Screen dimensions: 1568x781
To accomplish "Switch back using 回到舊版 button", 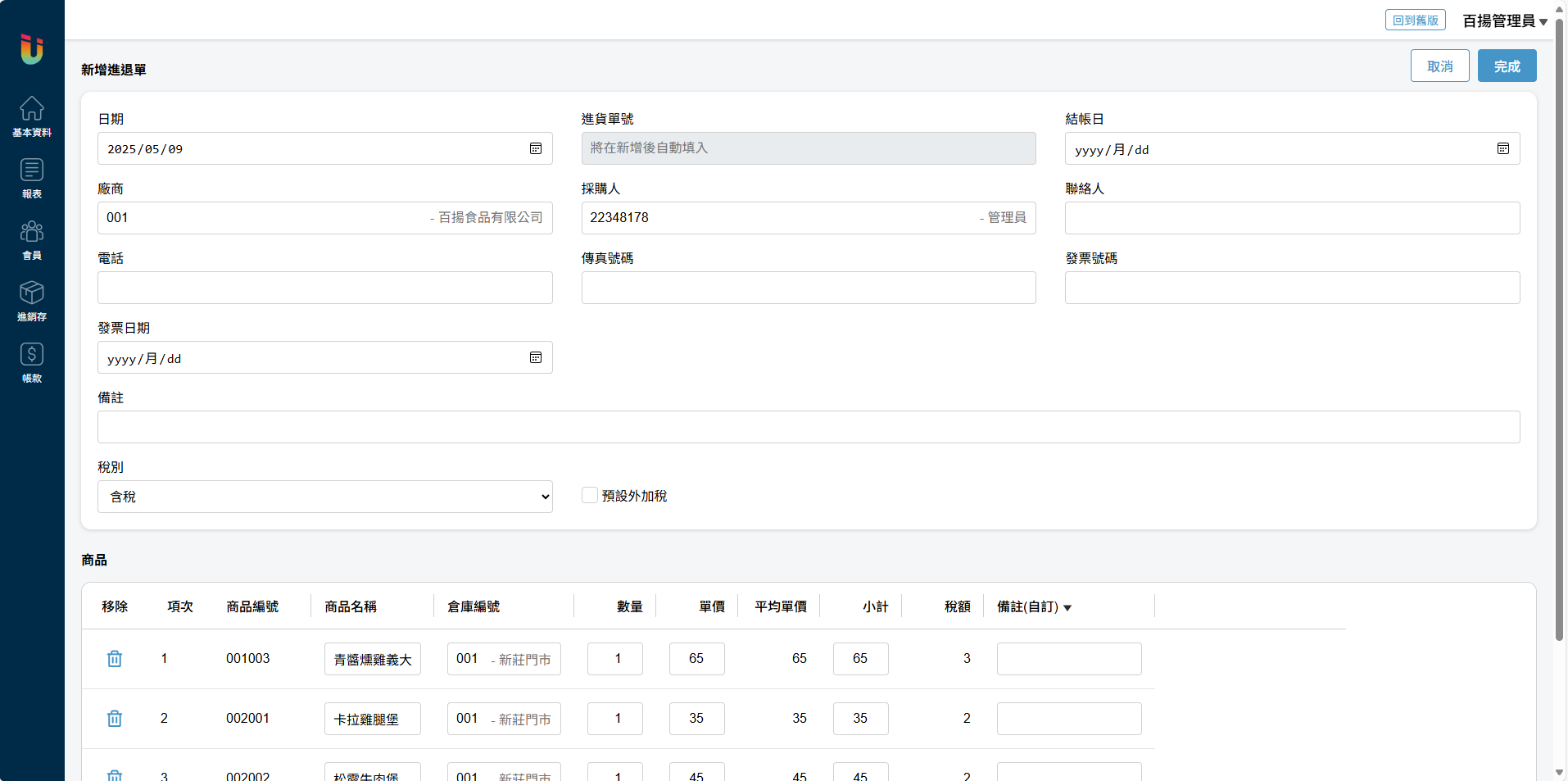I will pyautogui.click(x=1415, y=20).
